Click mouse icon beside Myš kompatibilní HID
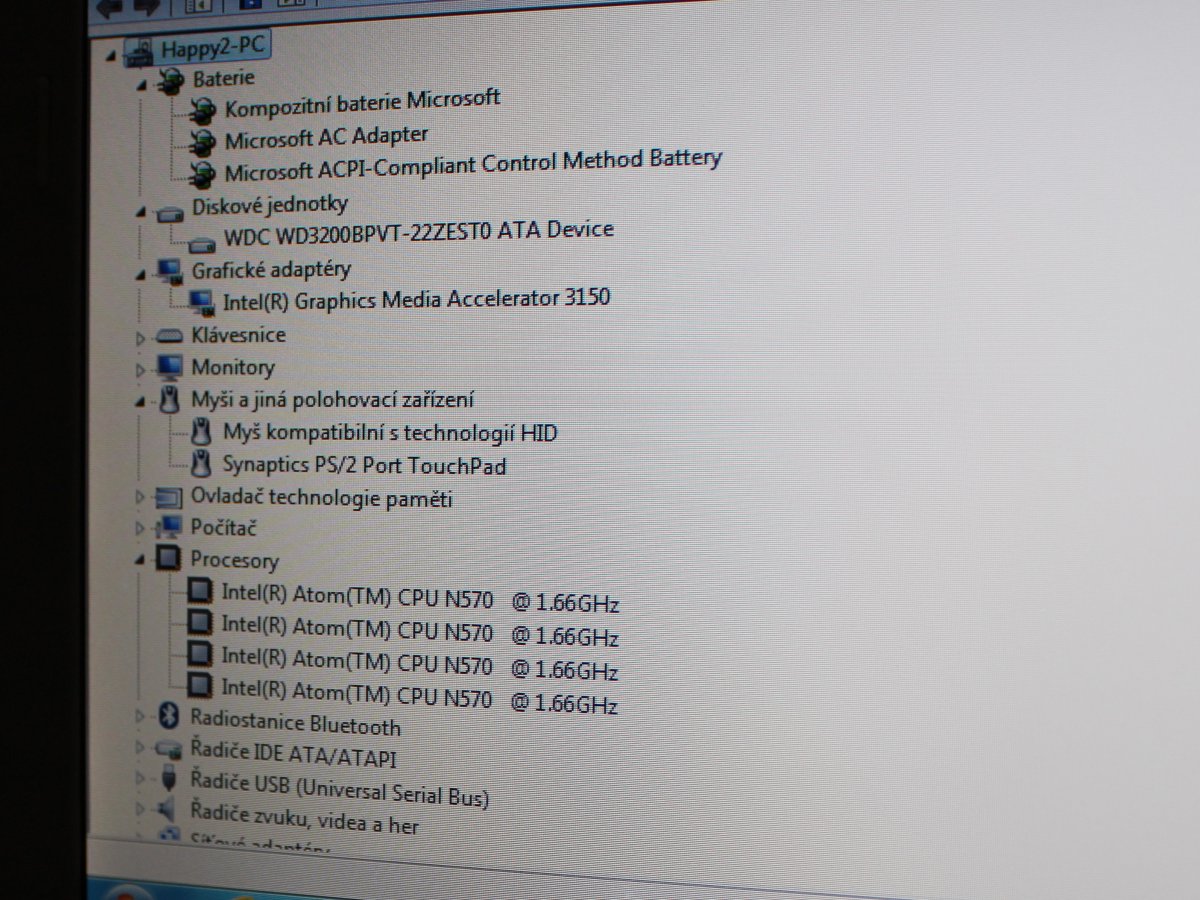Screen dimensions: 1200x900 pyautogui.click(x=202, y=432)
